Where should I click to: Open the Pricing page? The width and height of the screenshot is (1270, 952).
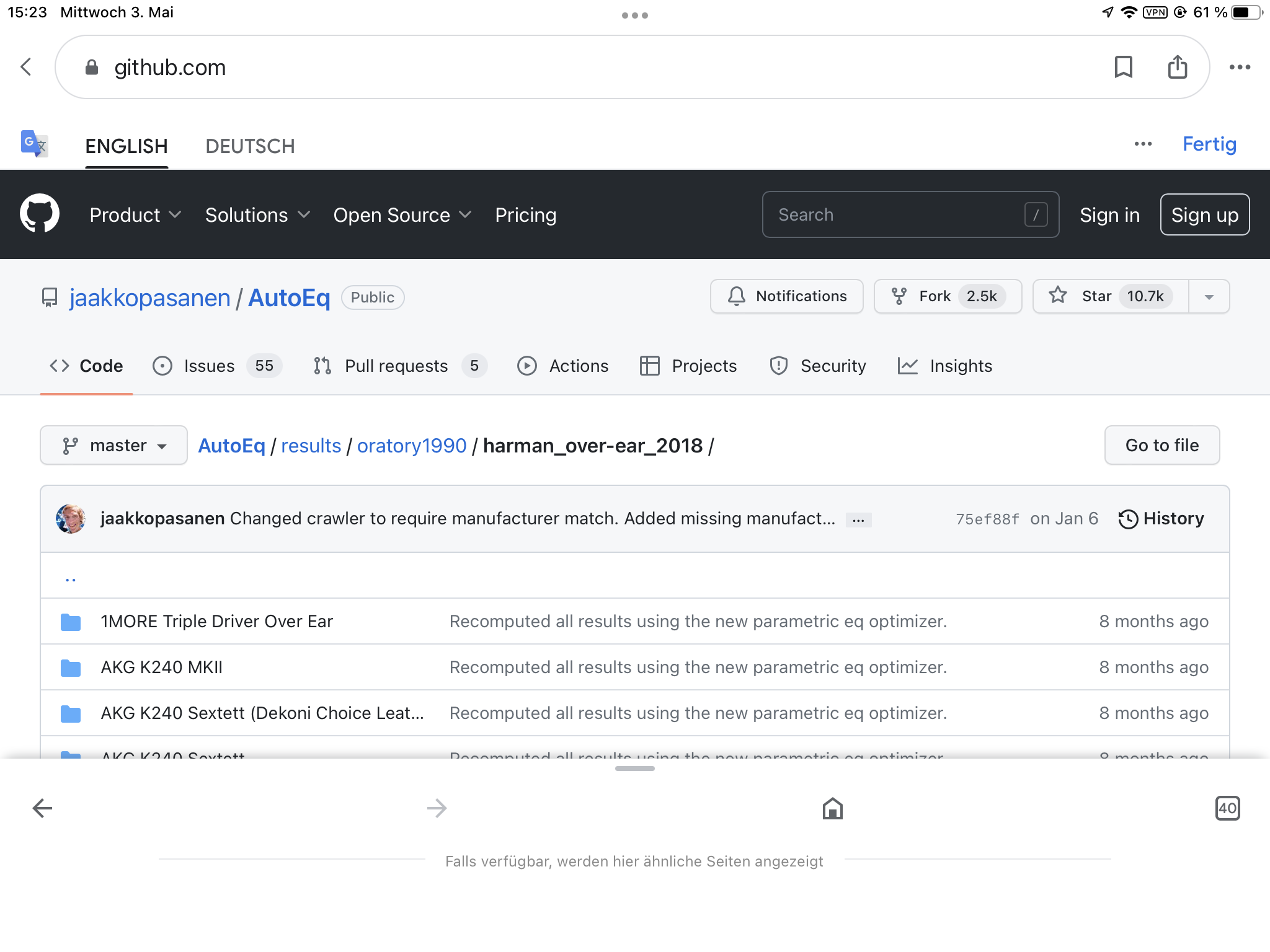(x=525, y=214)
